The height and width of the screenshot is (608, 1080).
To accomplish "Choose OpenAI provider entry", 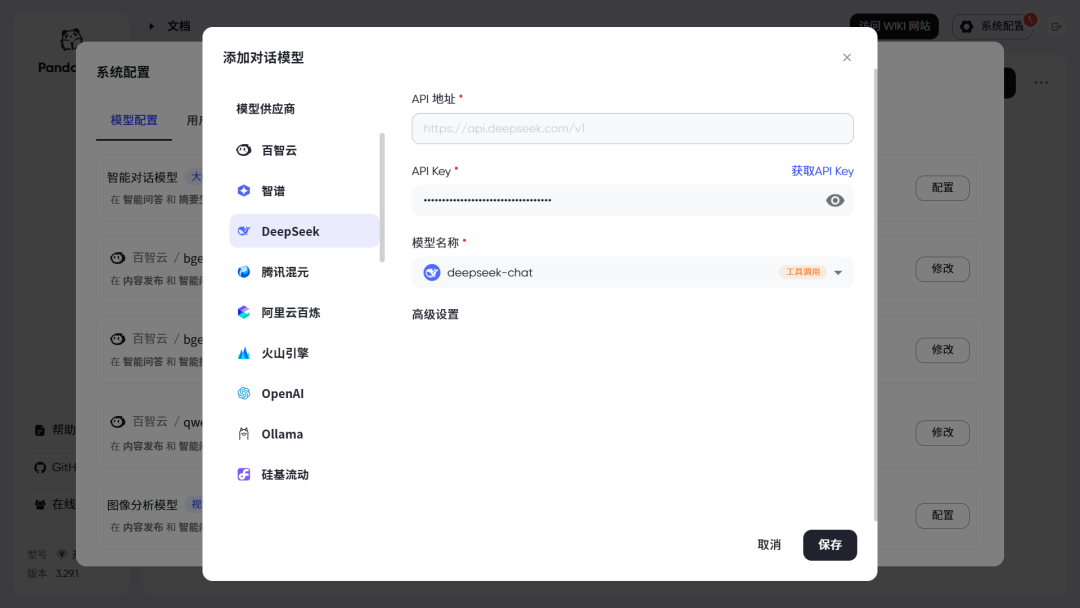I will coord(304,393).
